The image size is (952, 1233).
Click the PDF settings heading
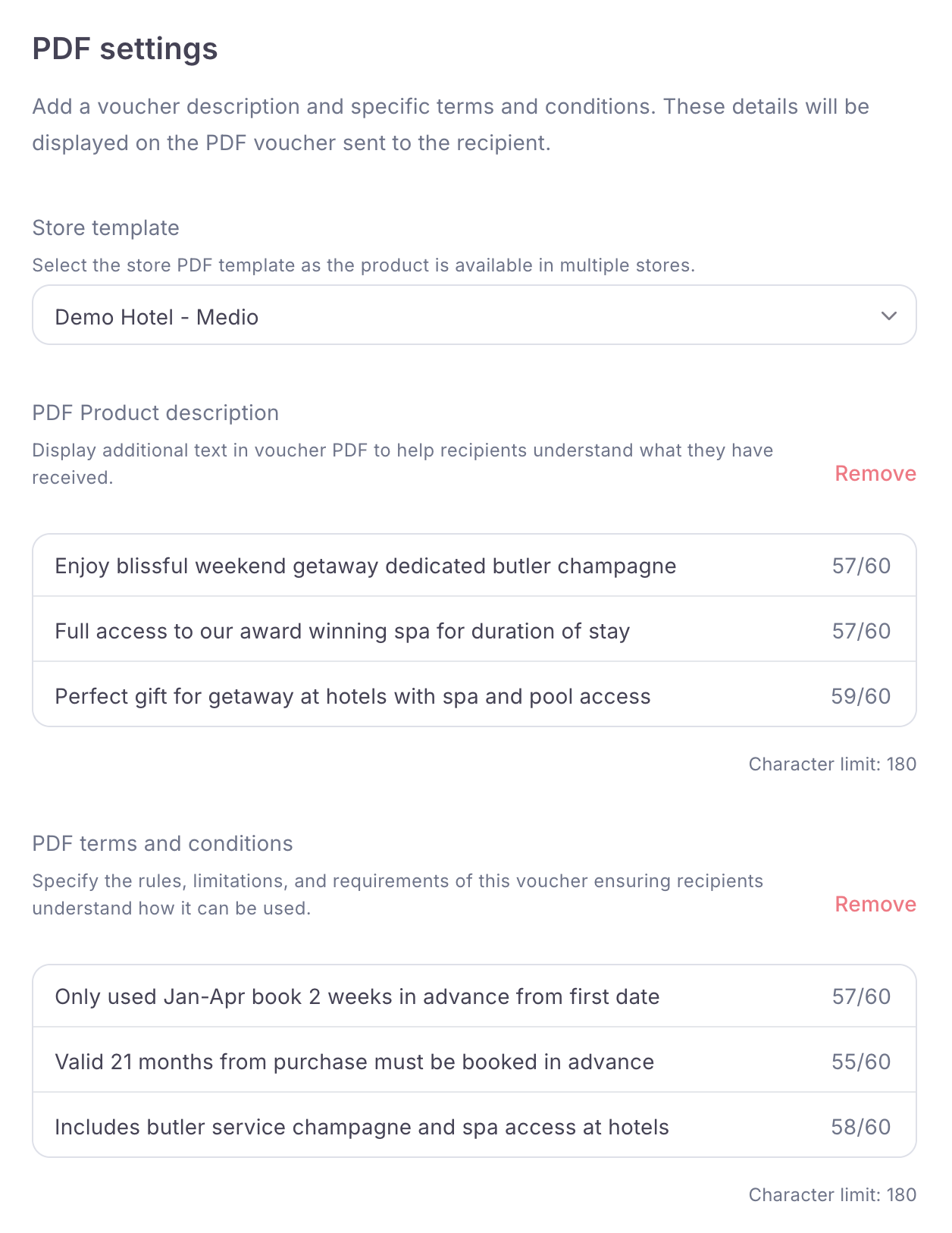(125, 49)
